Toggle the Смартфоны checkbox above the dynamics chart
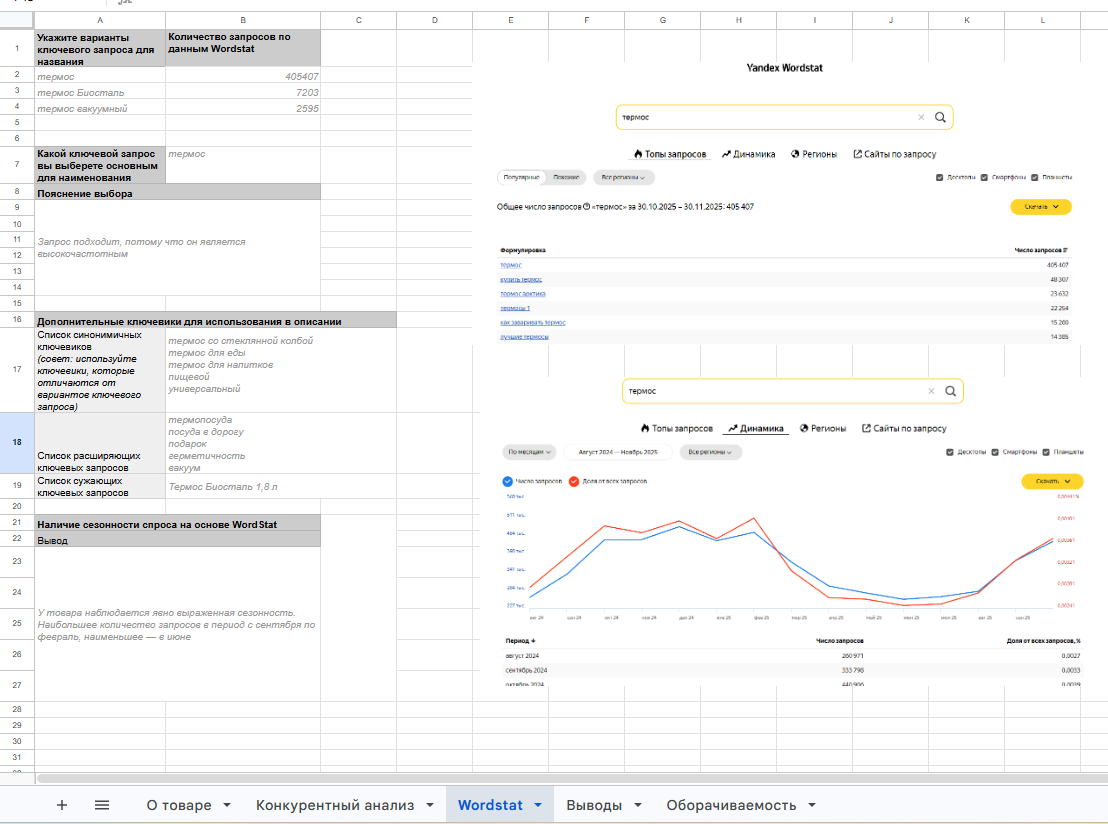 (x=995, y=452)
